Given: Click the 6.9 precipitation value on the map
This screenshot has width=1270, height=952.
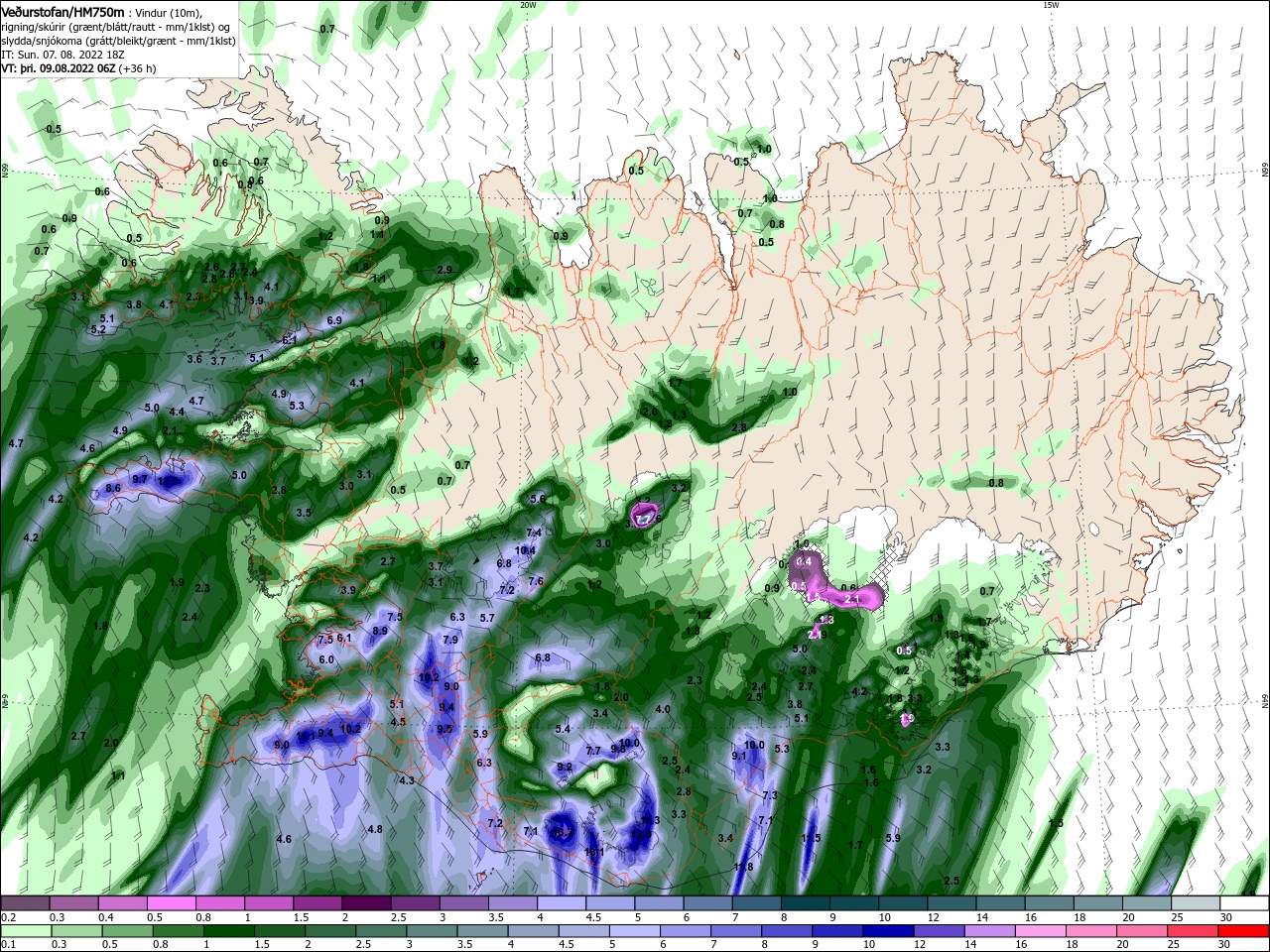Looking at the screenshot, I should tap(334, 320).
